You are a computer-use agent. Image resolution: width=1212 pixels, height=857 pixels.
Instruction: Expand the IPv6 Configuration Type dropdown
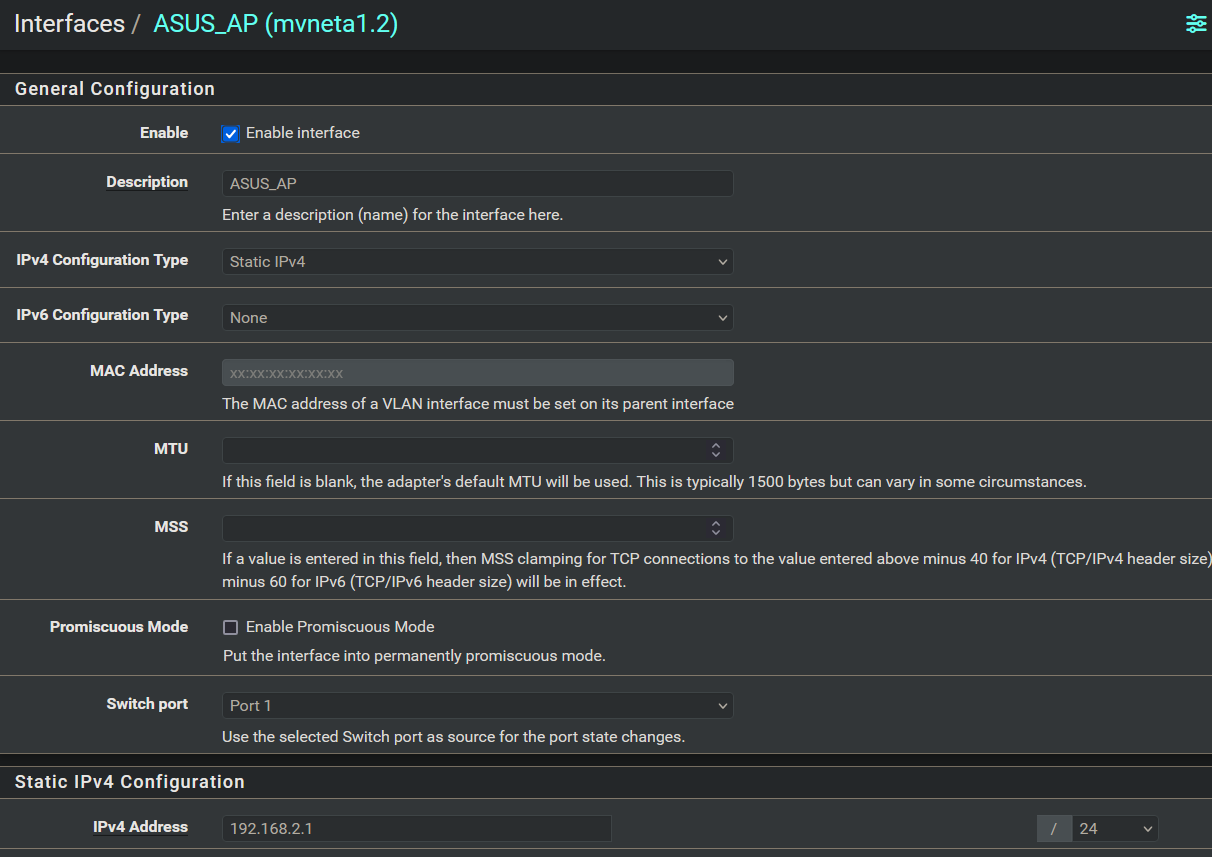pyautogui.click(x=477, y=318)
